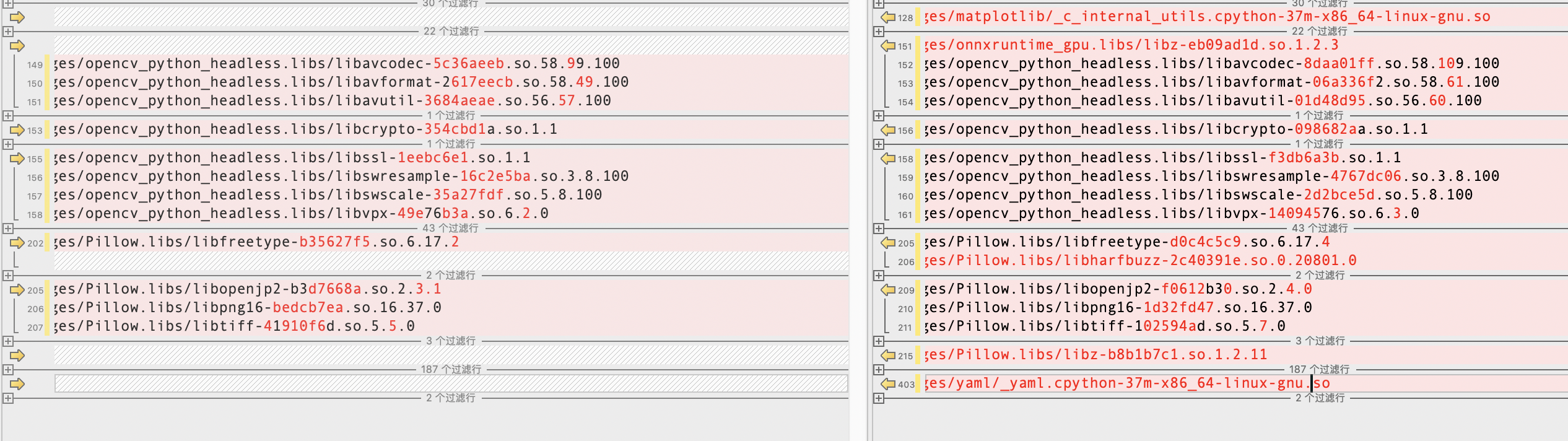Select right line libvpx-14094576.so.6.3.0
Screen dimensions: 1568x441
(x=1245, y=214)
